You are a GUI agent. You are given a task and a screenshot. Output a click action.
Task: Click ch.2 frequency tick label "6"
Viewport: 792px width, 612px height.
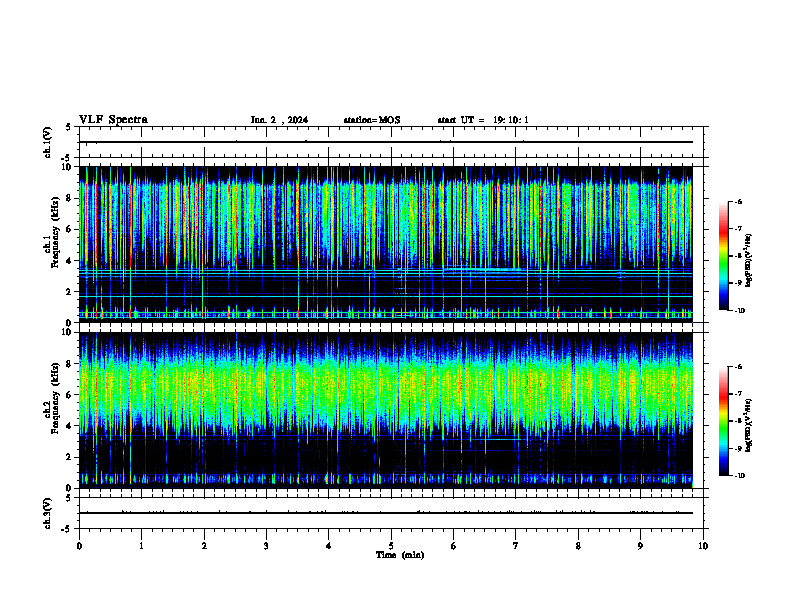coord(69,395)
